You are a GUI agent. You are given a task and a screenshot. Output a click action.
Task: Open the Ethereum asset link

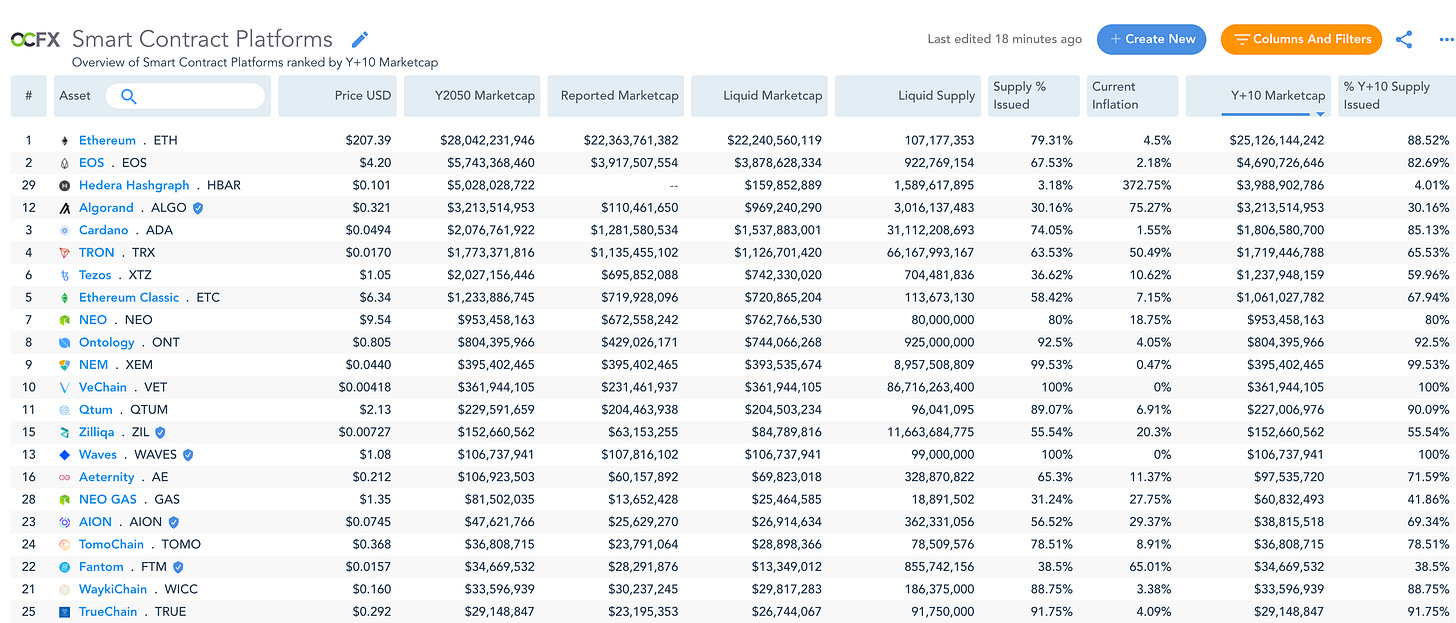click(107, 141)
